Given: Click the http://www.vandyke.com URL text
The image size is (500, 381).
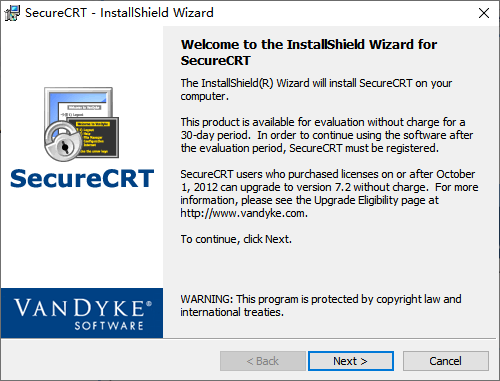Looking at the screenshot, I should click(244, 213).
